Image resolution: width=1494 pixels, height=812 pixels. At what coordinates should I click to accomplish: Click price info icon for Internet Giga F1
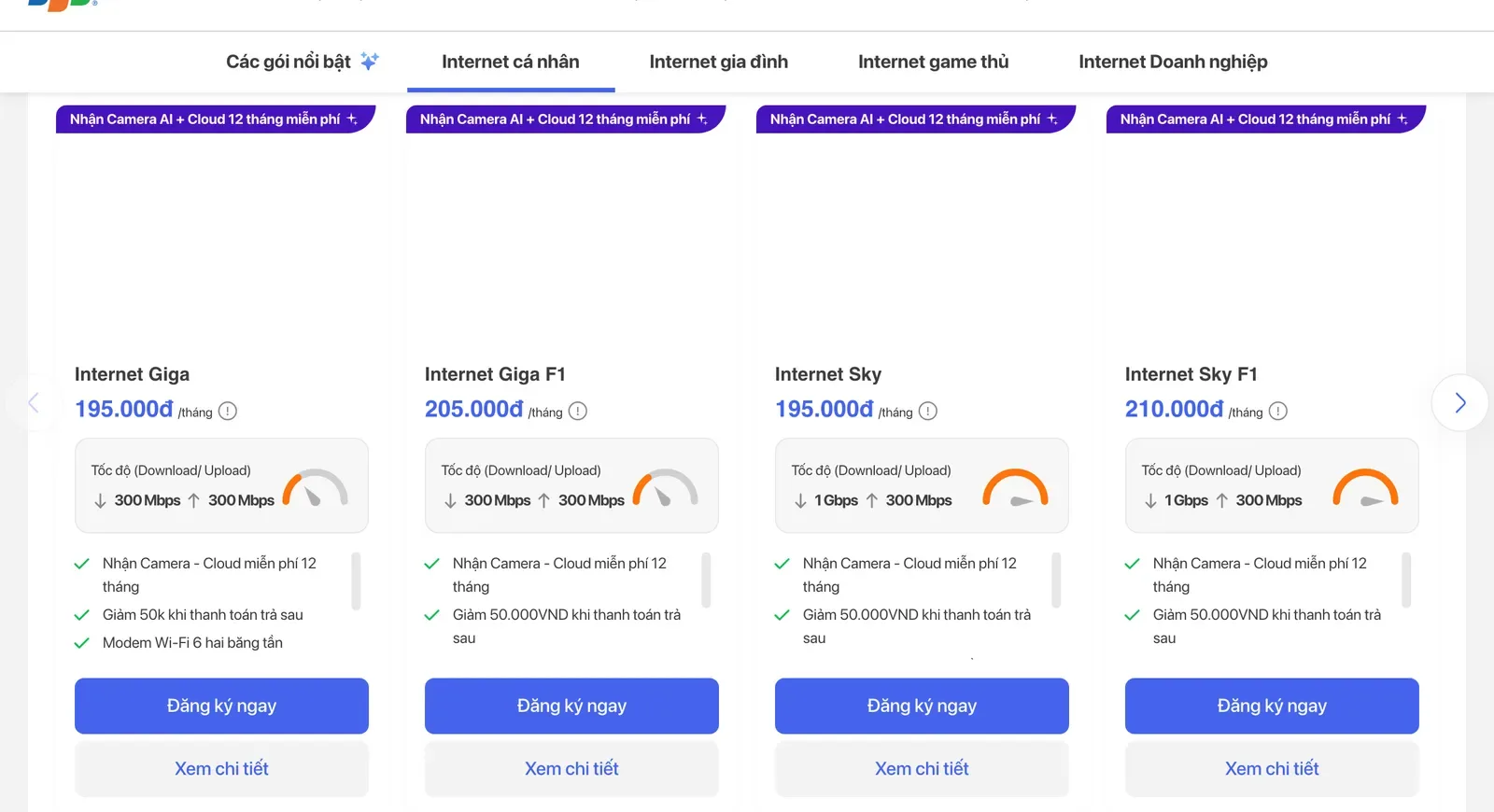point(578,411)
